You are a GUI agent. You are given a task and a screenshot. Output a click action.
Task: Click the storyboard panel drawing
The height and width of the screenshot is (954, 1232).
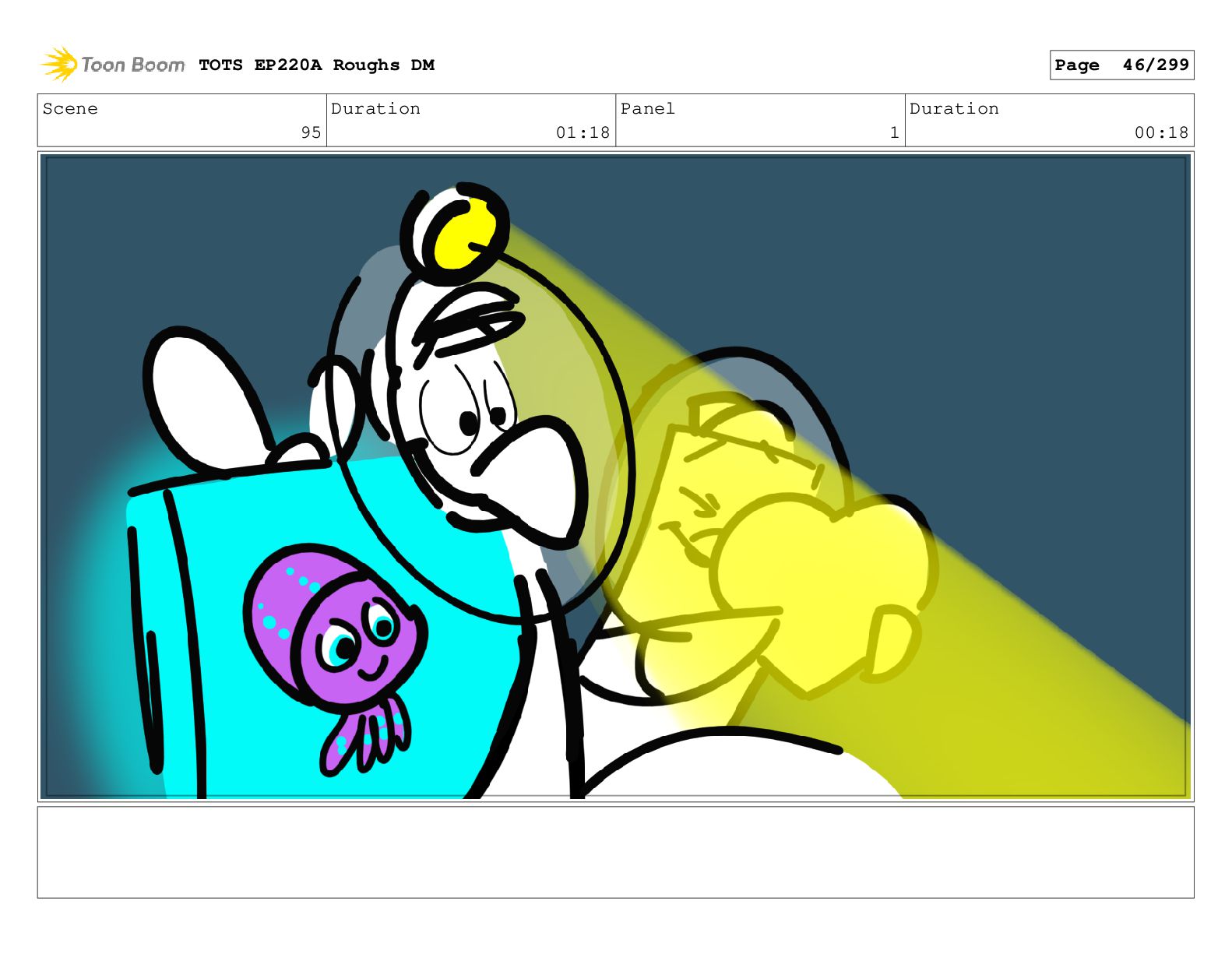click(616, 477)
